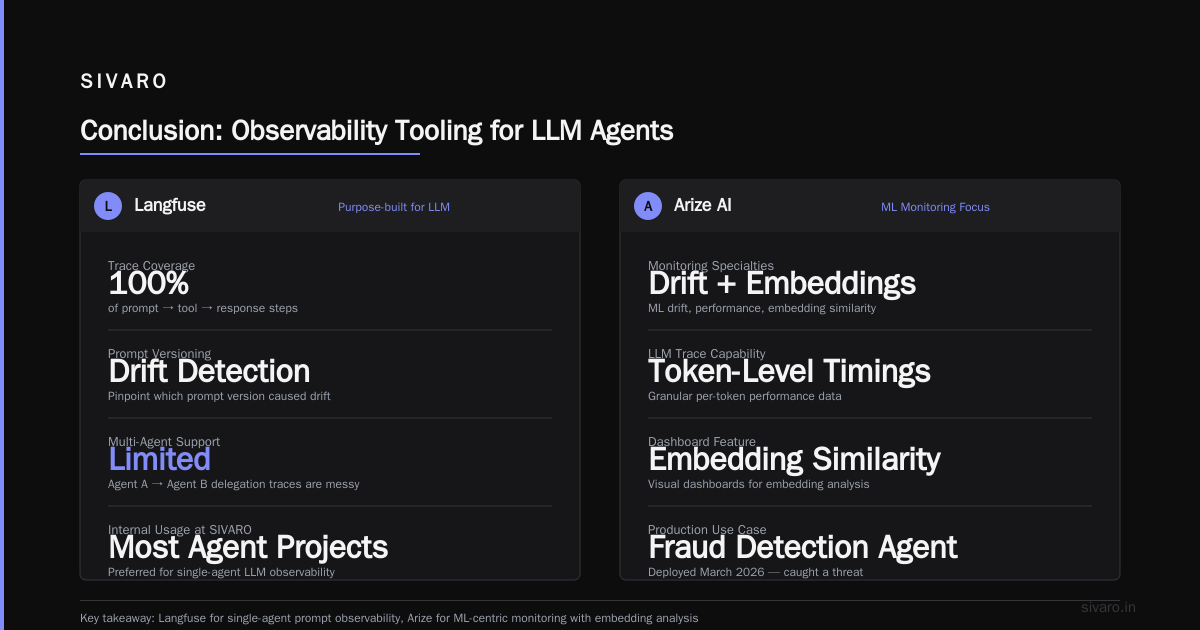Click the Langfuse card heading
The width and height of the screenshot is (1200, 630).
pyautogui.click(x=170, y=205)
